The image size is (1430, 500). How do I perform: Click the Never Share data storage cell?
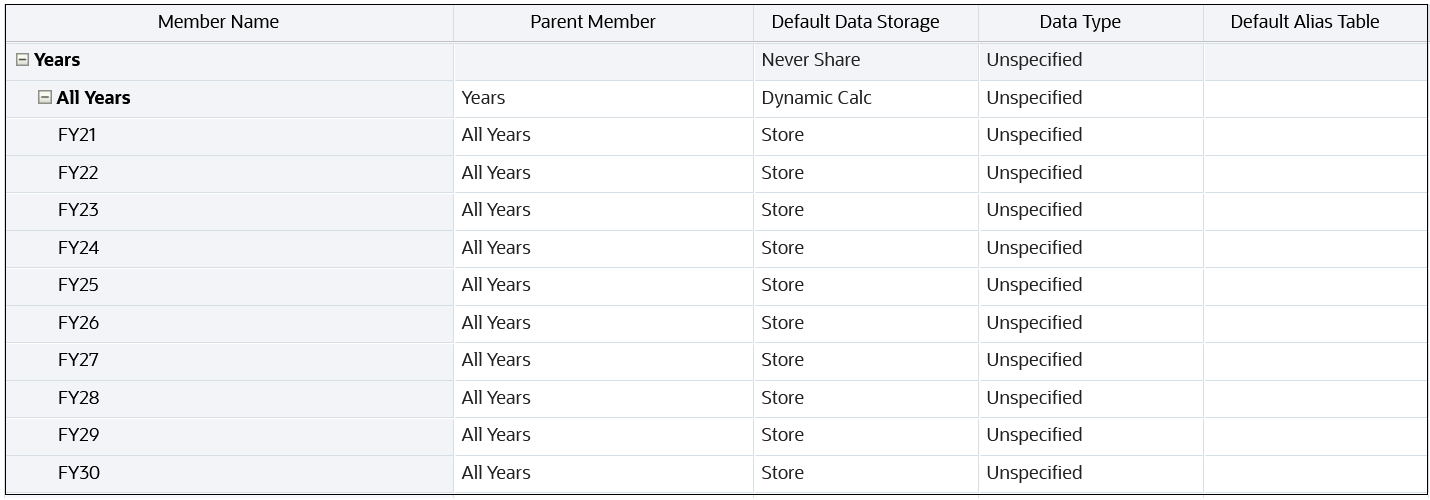(x=811, y=60)
